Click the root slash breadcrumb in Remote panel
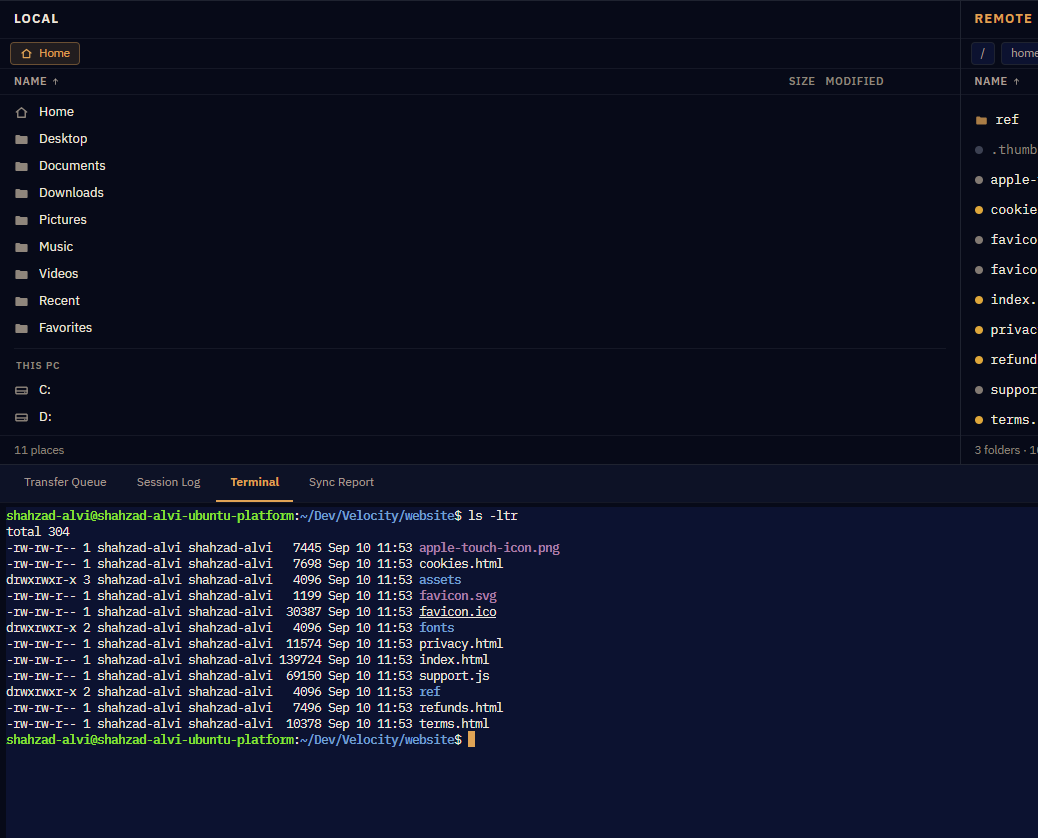Viewport: 1038px width, 838px height. point(982,54)
